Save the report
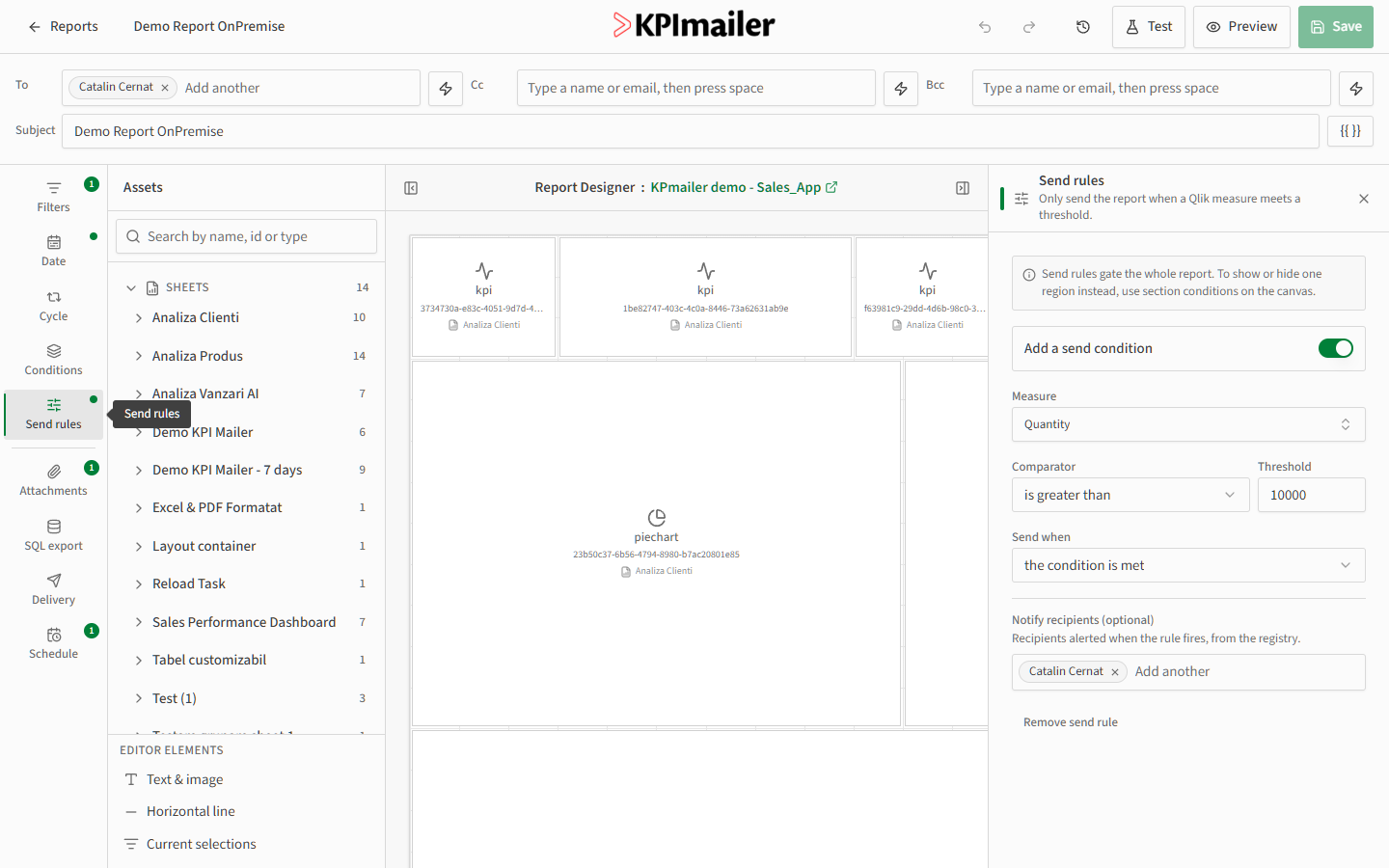The height and width of the screenshot is (868, 1389). point(1336,27)
